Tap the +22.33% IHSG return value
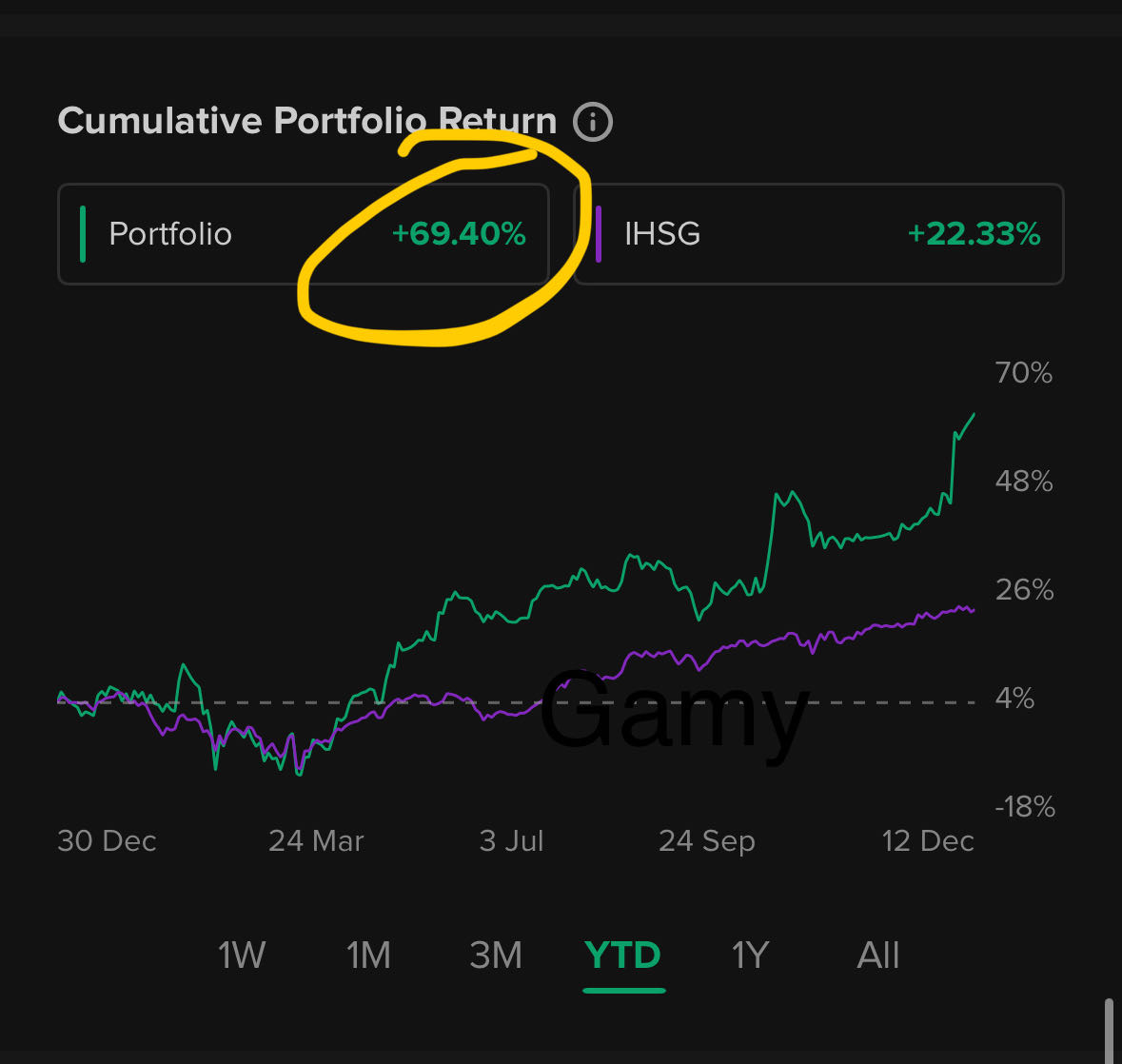 pos(974,234)
